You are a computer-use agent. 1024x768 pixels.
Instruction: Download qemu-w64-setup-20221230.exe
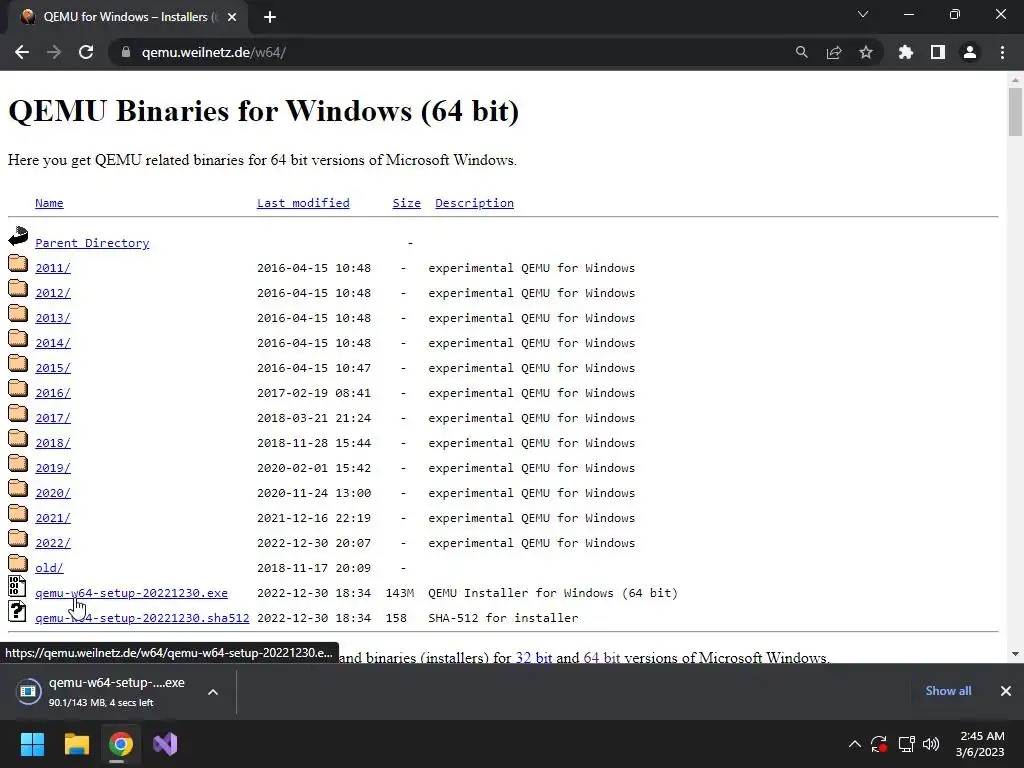[131, 593]
